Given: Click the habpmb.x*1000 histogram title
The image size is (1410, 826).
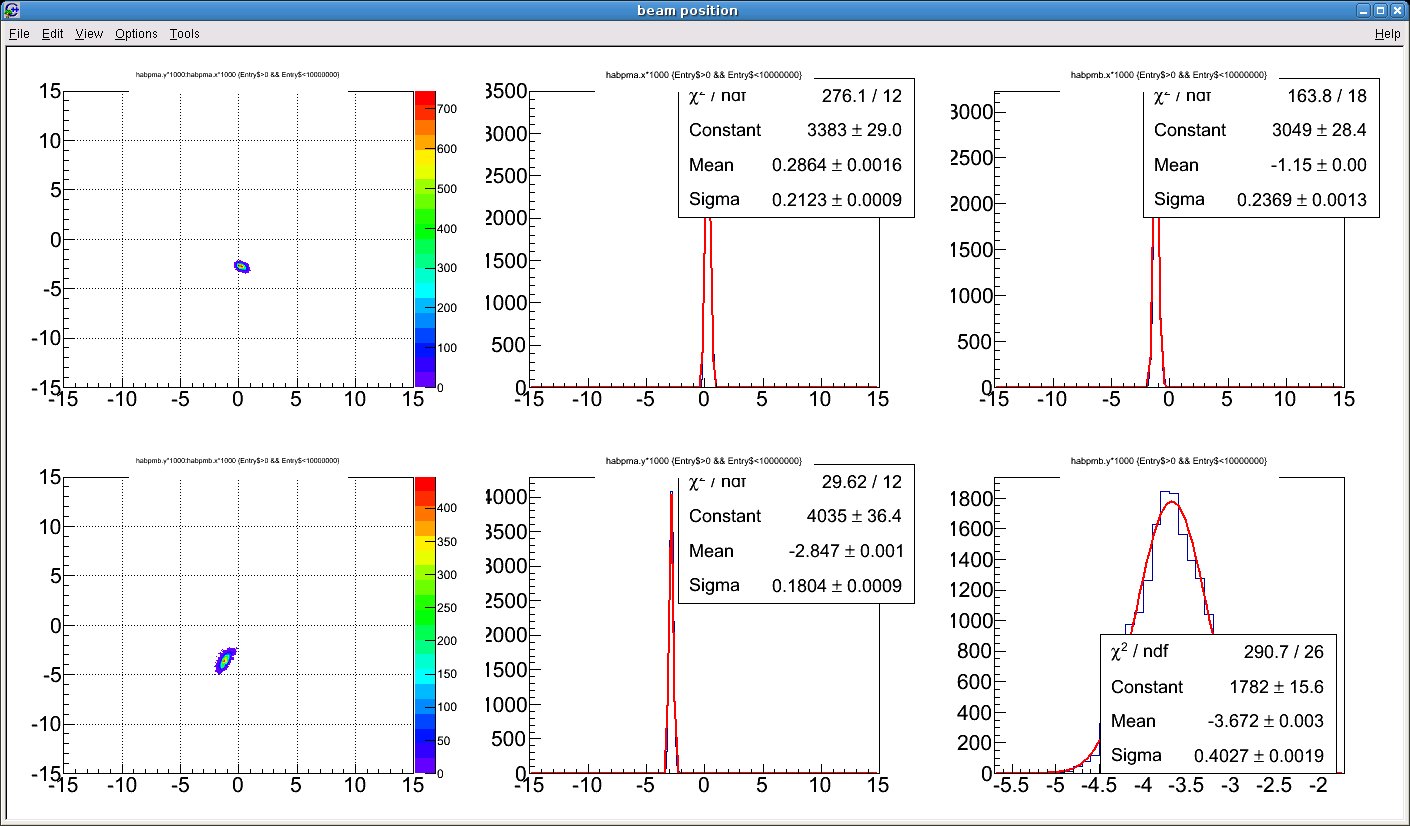Looking at the screenshot, I should pos(1169,75).
